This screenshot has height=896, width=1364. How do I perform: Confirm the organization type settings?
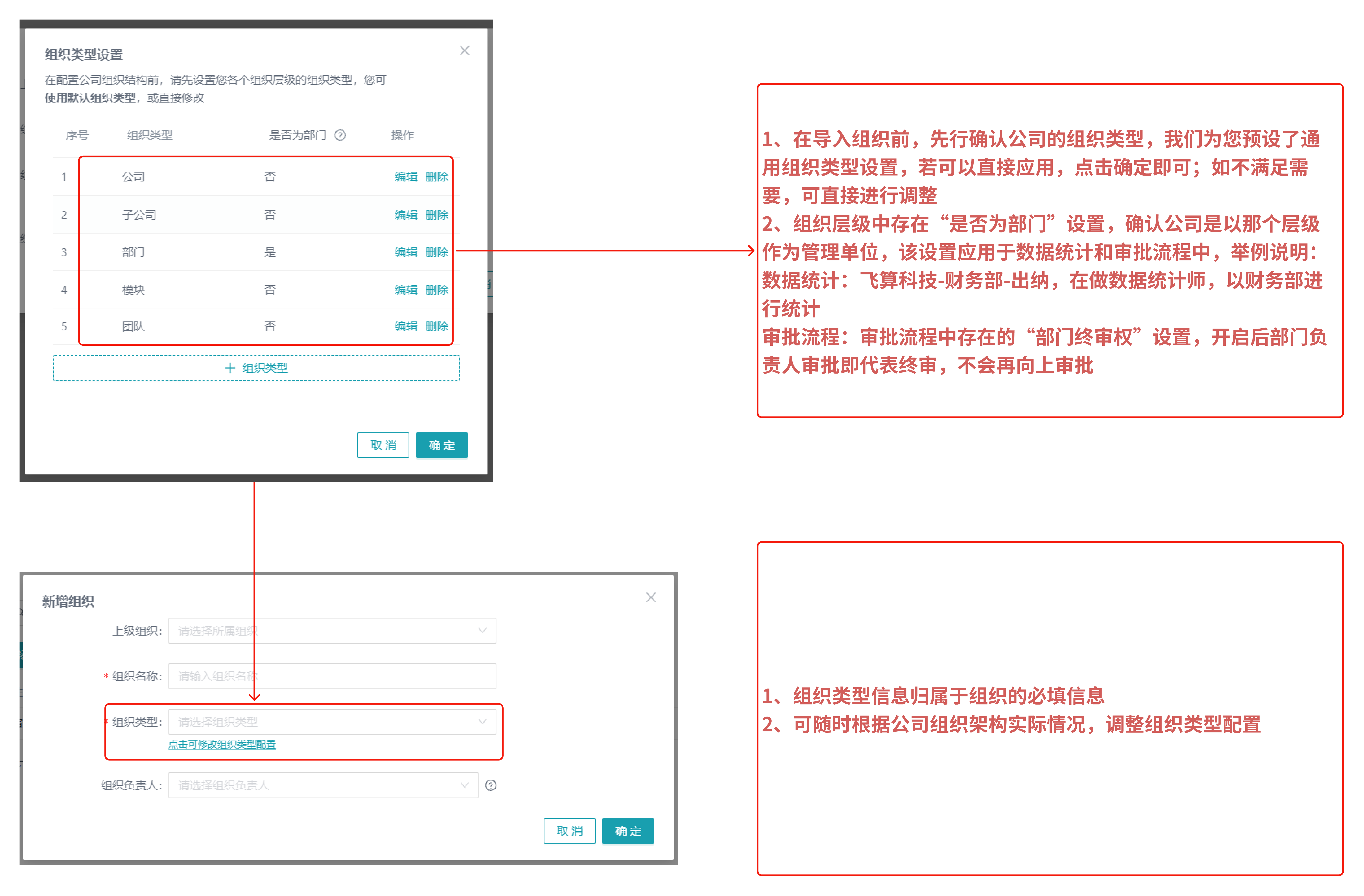point(441,445)
